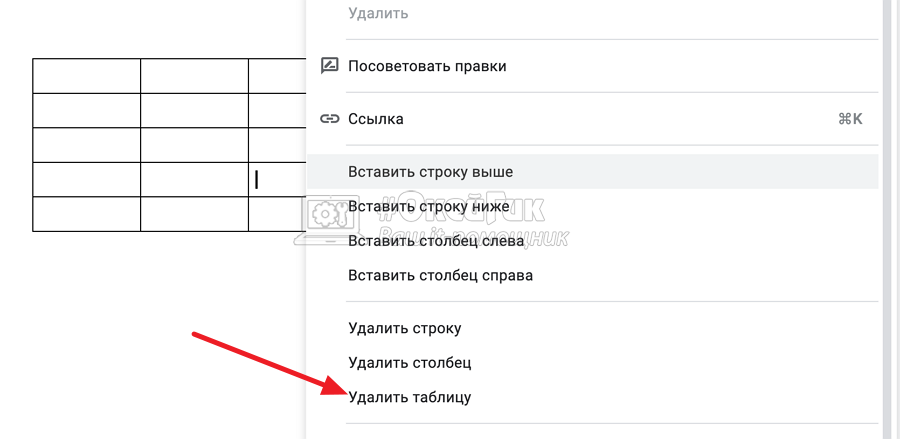Click first column cell in third row
The width and height of the screenshot is (900, 439).
point(86,145)
